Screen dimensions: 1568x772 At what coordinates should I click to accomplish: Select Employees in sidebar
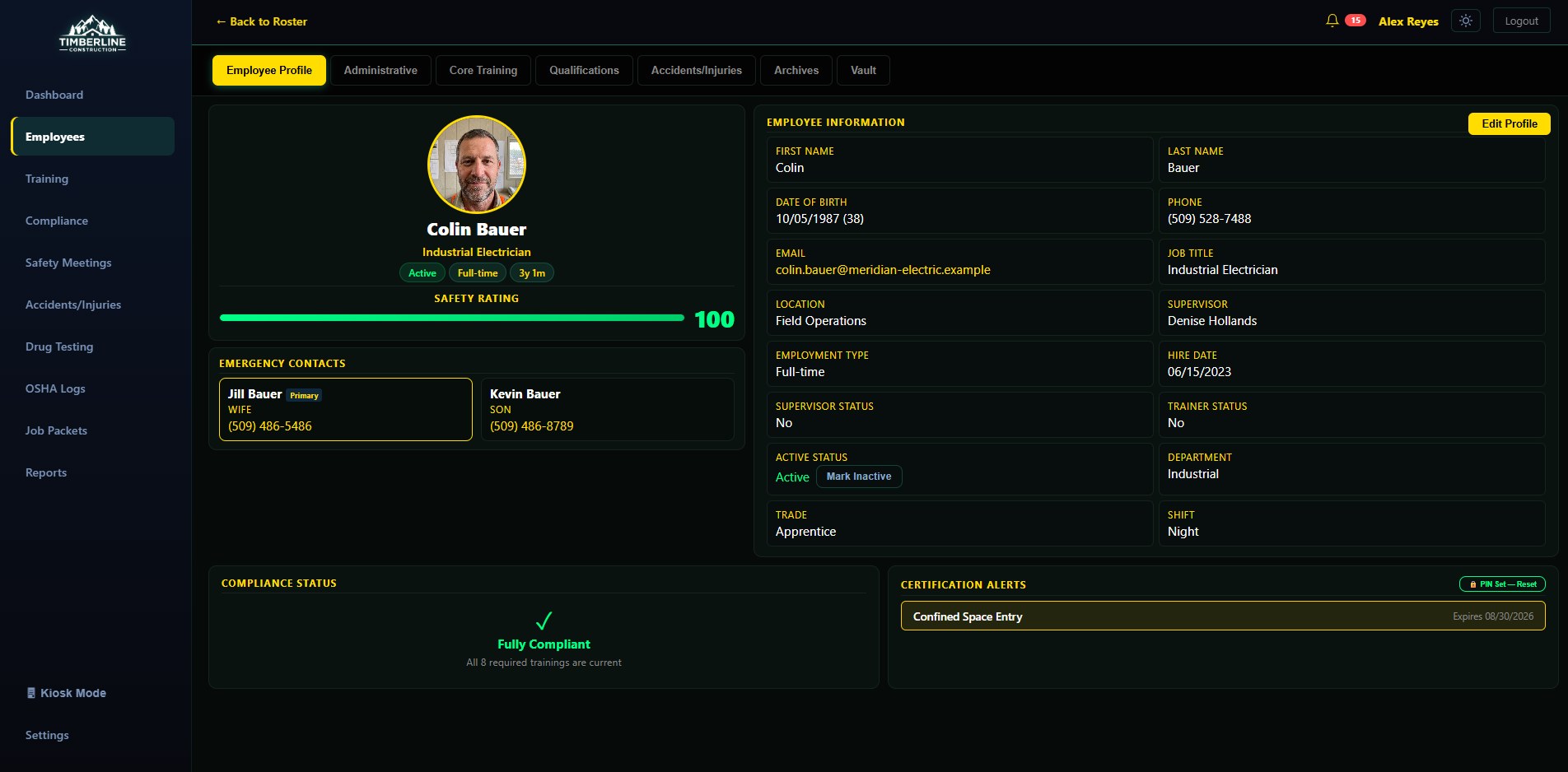[x=92, y=137]
